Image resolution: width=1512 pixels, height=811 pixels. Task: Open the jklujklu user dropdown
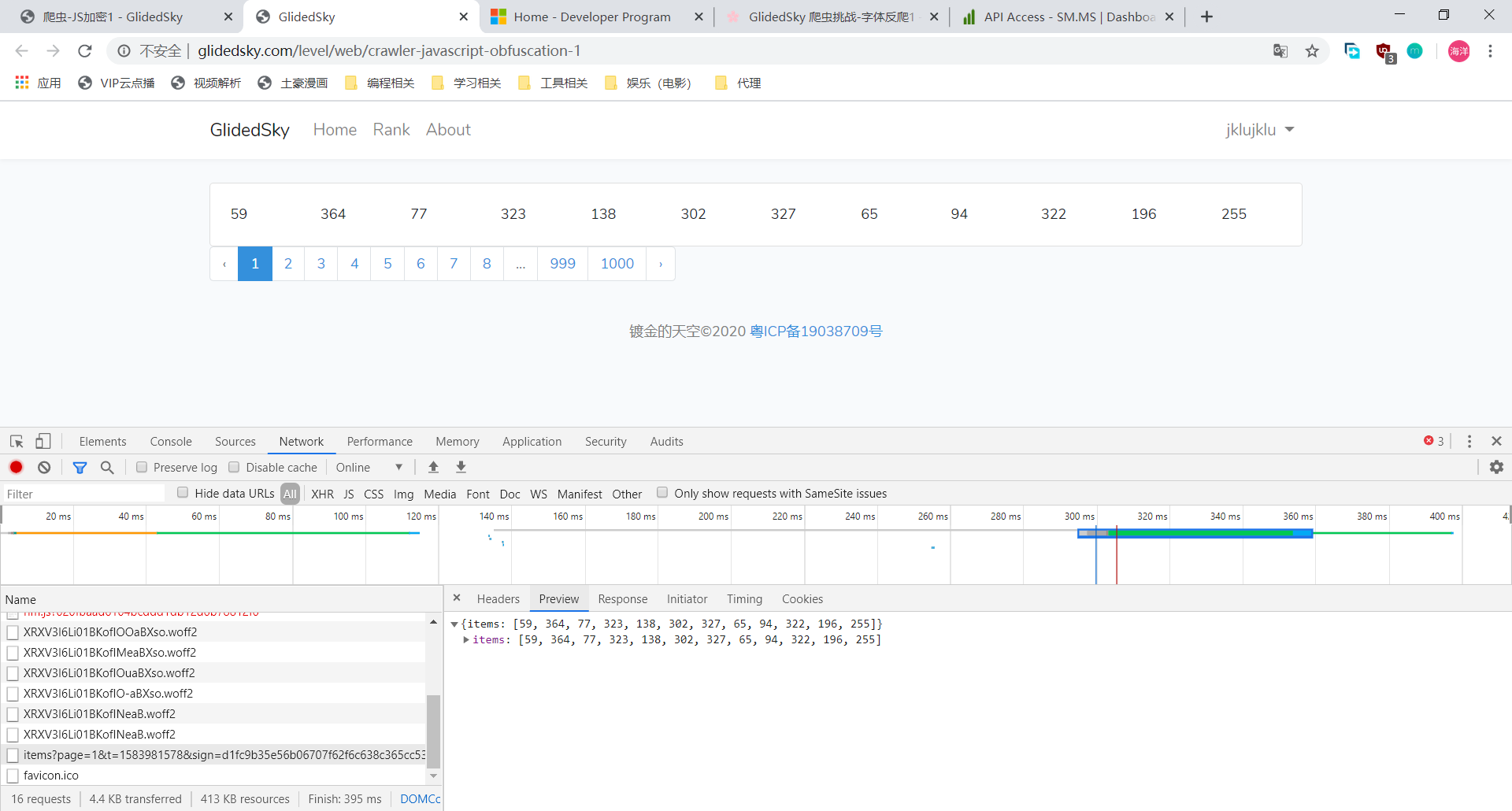(x=1259, y=130)
